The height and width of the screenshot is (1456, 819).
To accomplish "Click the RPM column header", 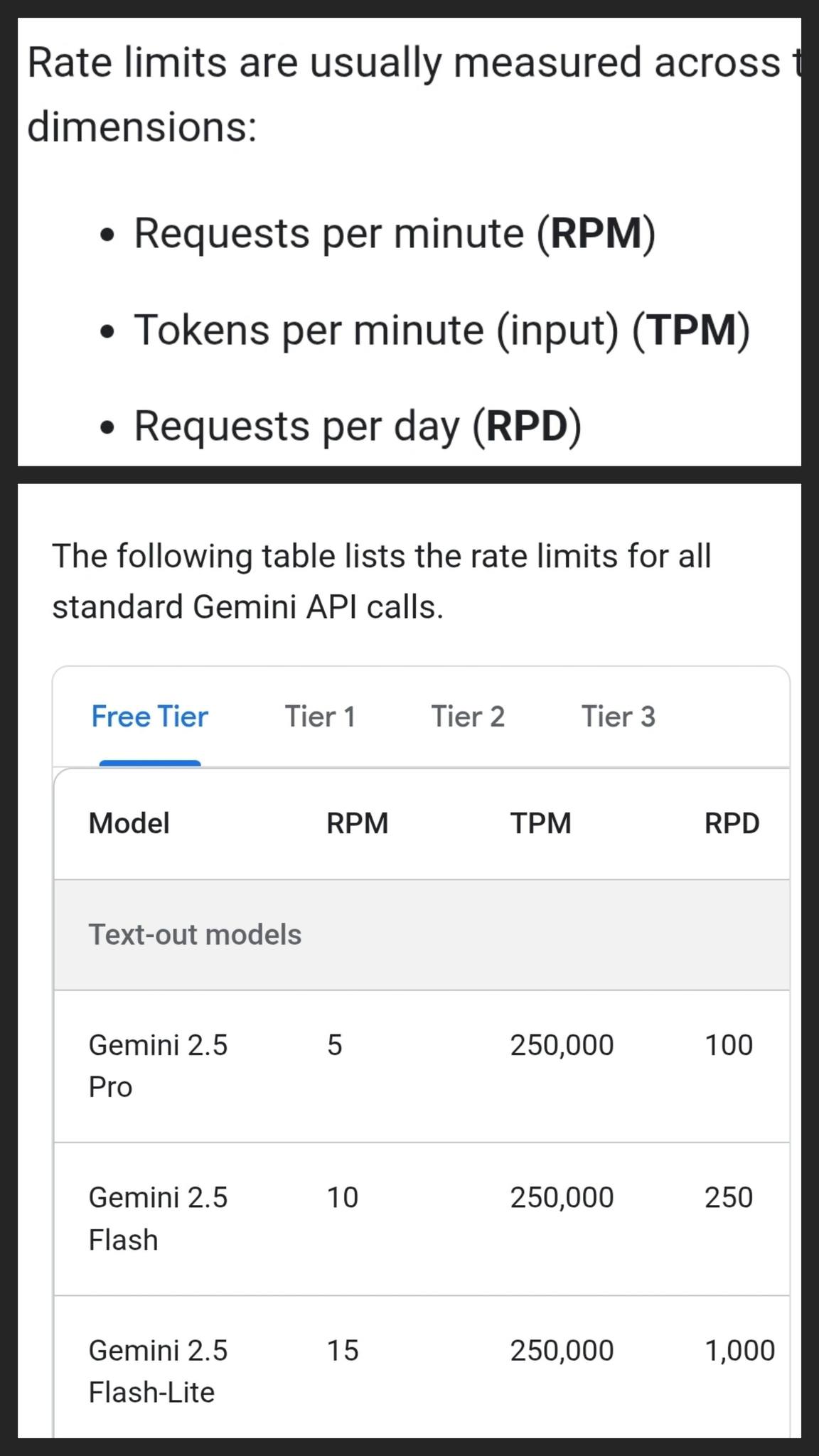I will point(357,823).
